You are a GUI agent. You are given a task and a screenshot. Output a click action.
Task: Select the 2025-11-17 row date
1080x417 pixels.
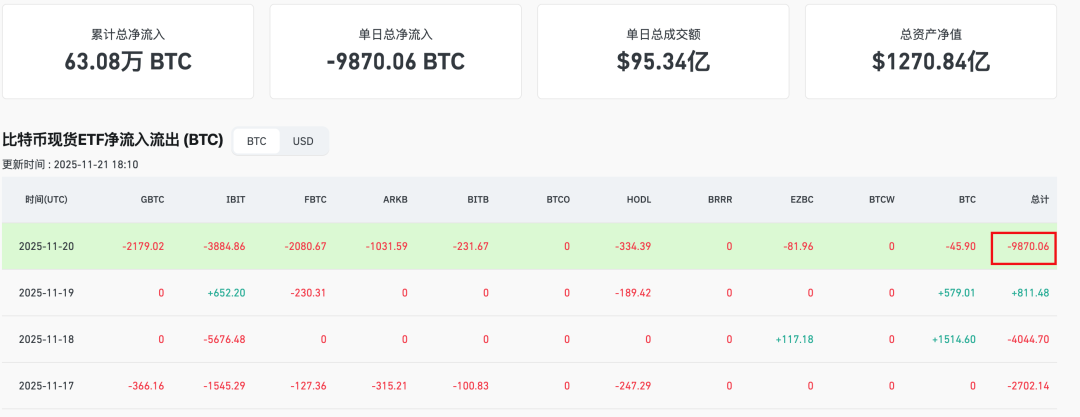[x=46, y=387]
